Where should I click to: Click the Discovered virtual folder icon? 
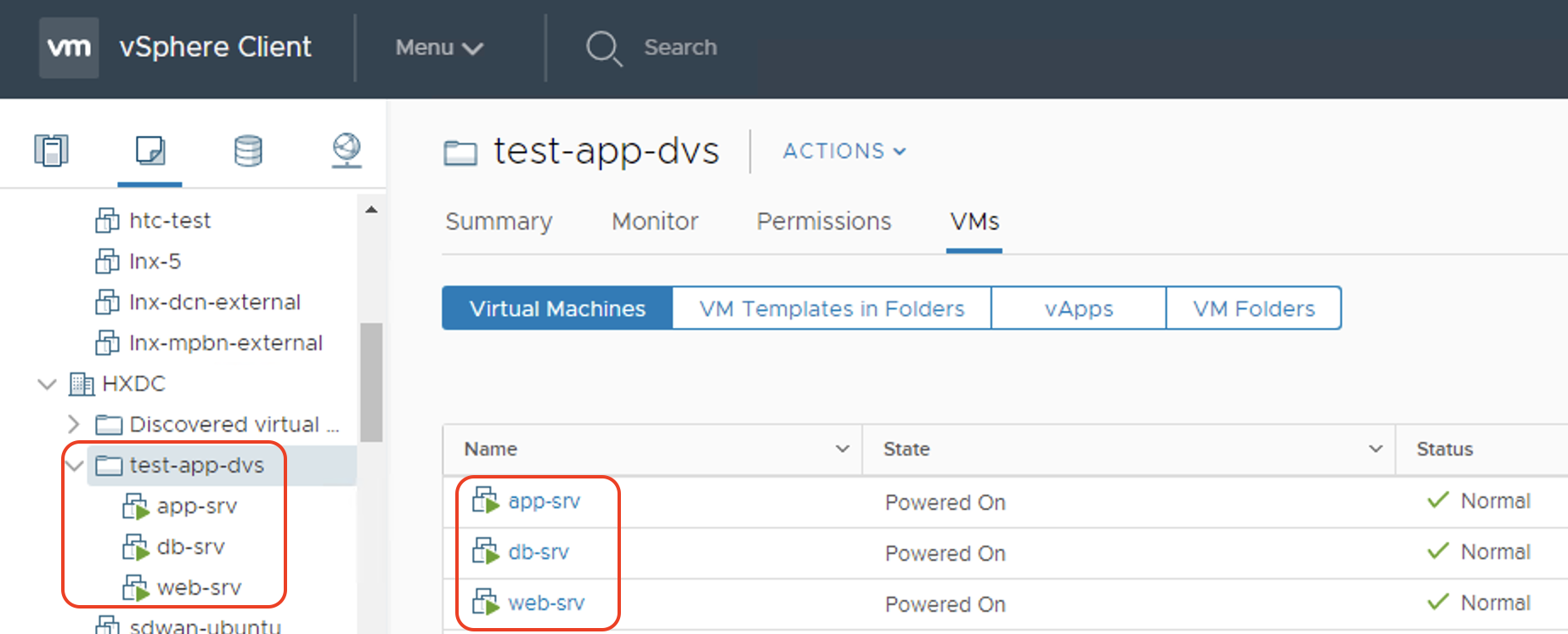click(x=109, y=424)
